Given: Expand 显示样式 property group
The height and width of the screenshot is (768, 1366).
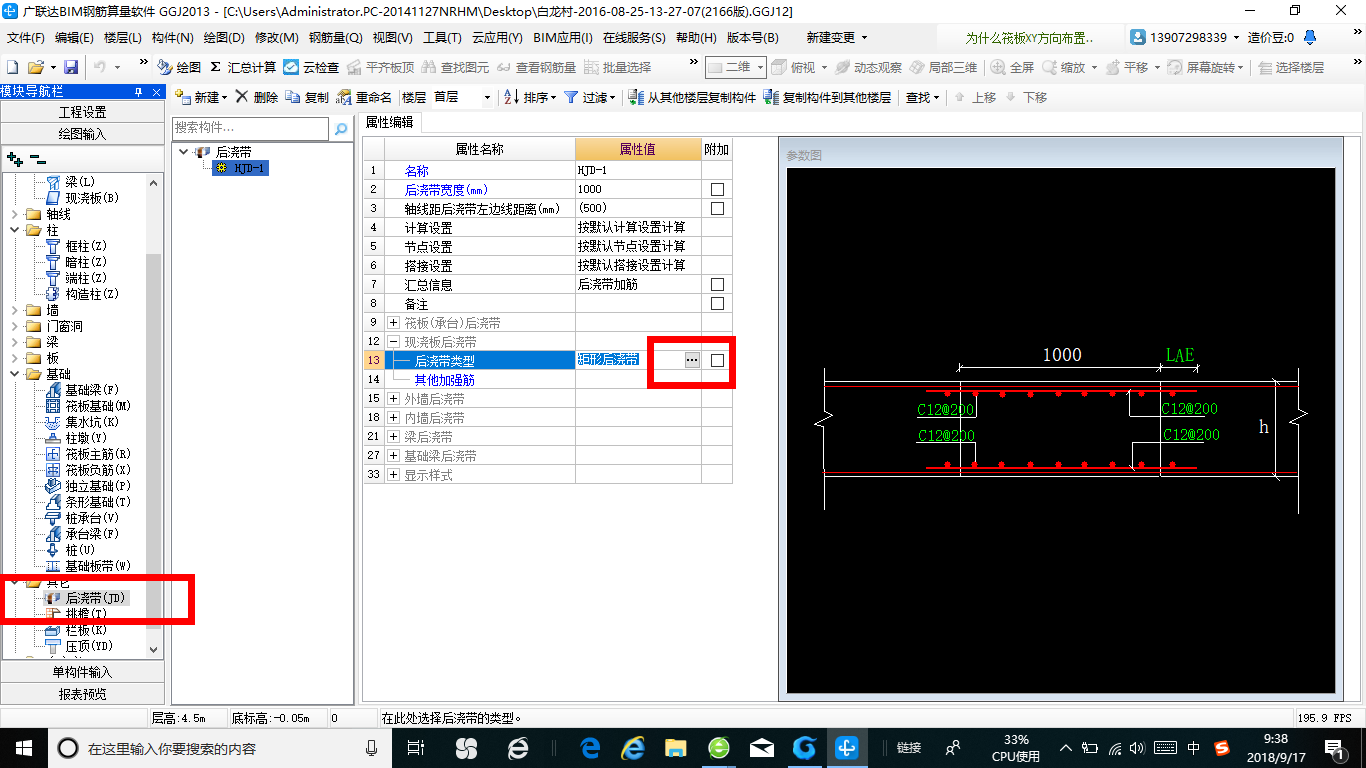Looking at the screenshot, I should pyautogui.click(x=393, y=475).
